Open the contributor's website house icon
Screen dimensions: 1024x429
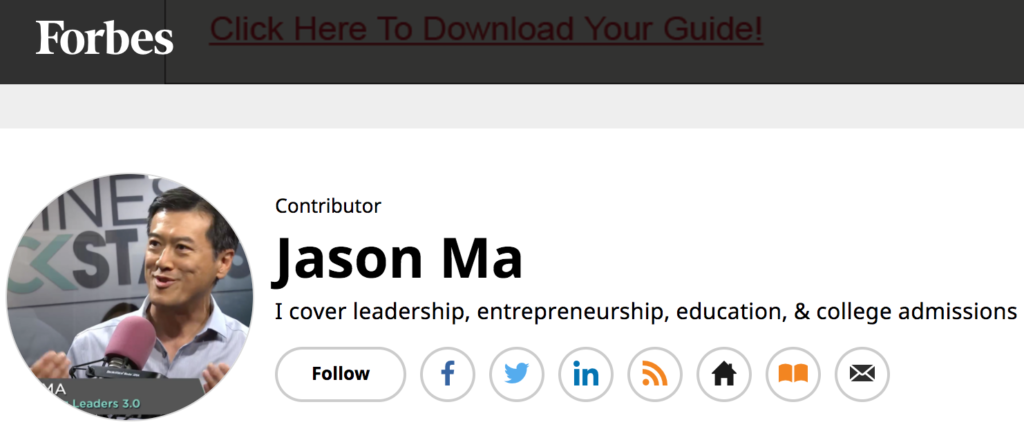(724, 374)
